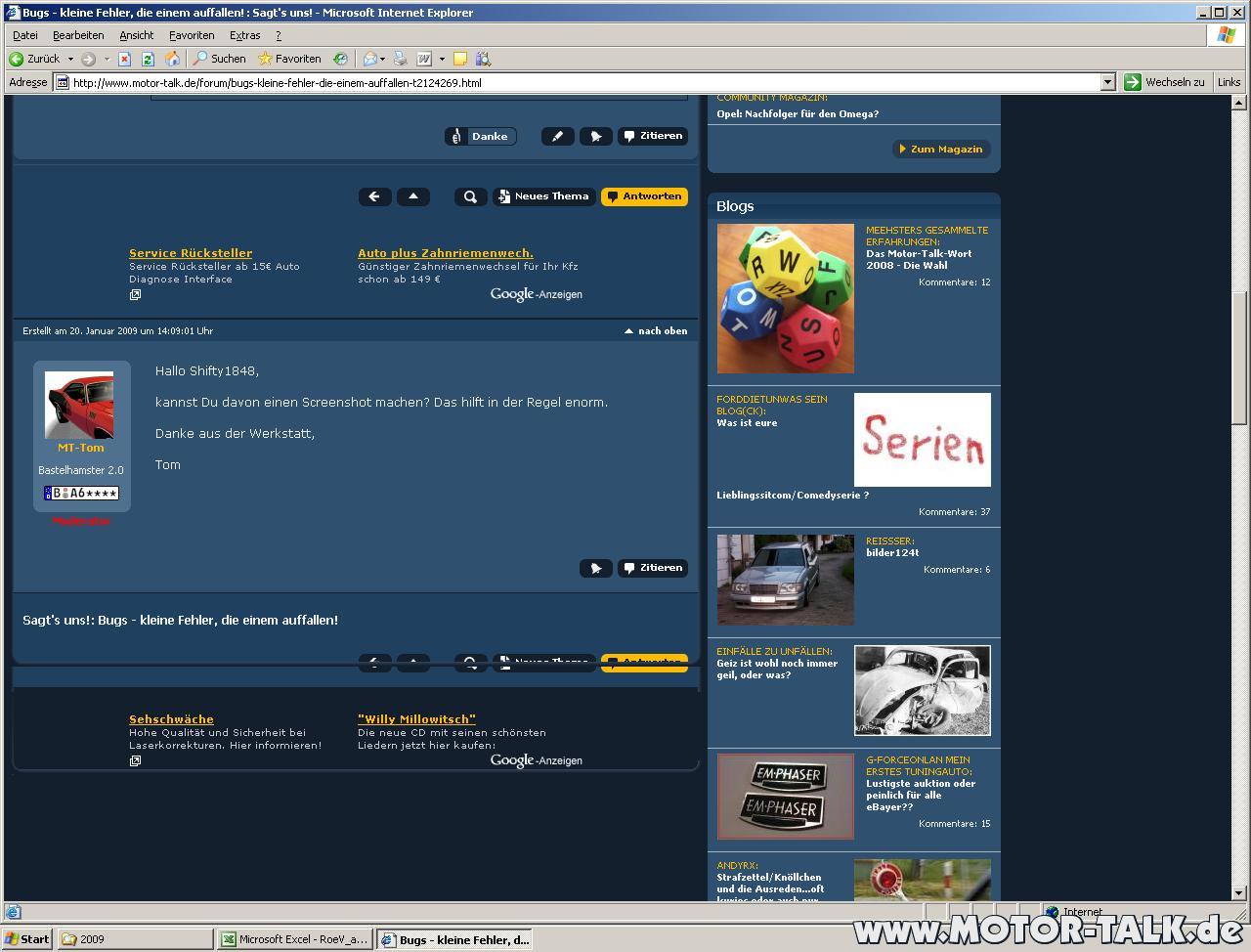Report the upper post with the flag icon
The image size is (1251, 952).
coord(596,136)
